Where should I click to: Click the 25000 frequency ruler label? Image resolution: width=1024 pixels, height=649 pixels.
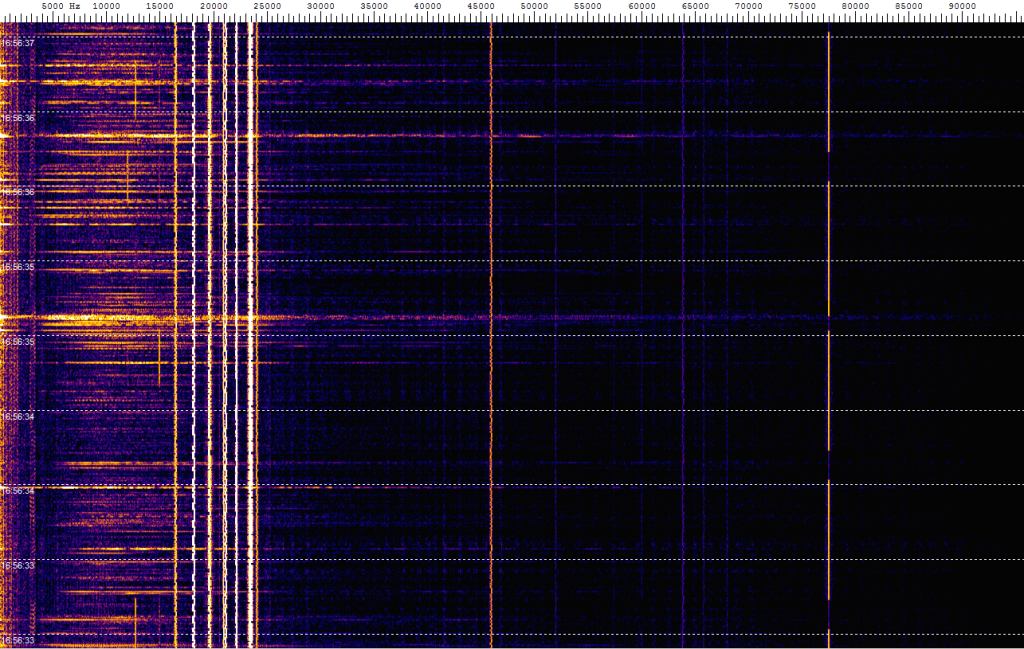[x=267, y=6]
